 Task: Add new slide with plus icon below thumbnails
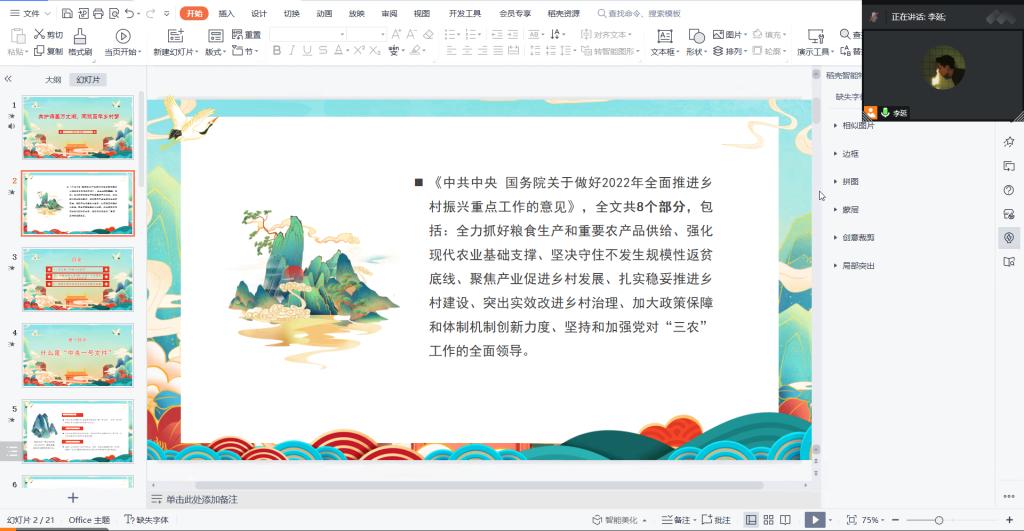coord(72,497)
